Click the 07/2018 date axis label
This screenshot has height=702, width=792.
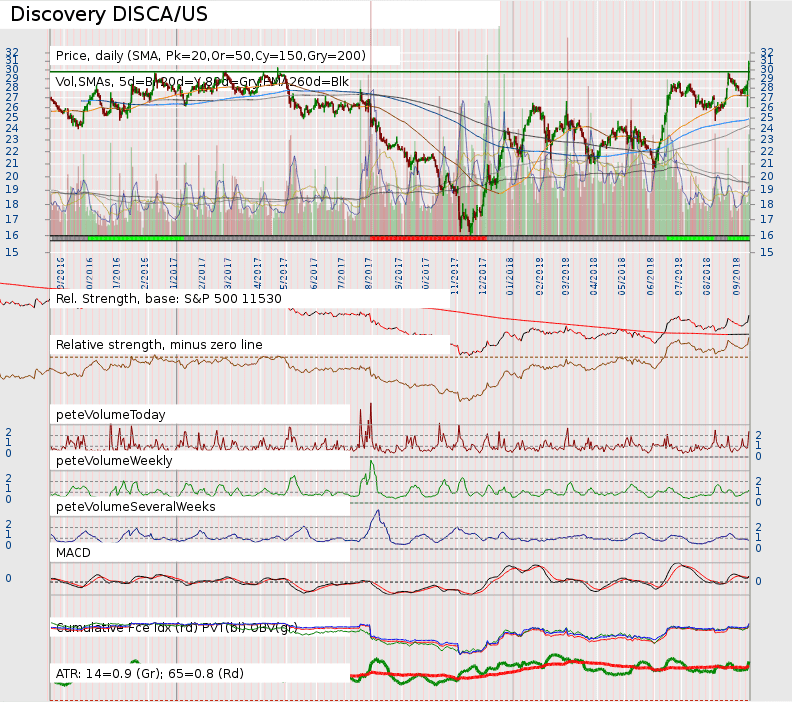click(678, 276)
